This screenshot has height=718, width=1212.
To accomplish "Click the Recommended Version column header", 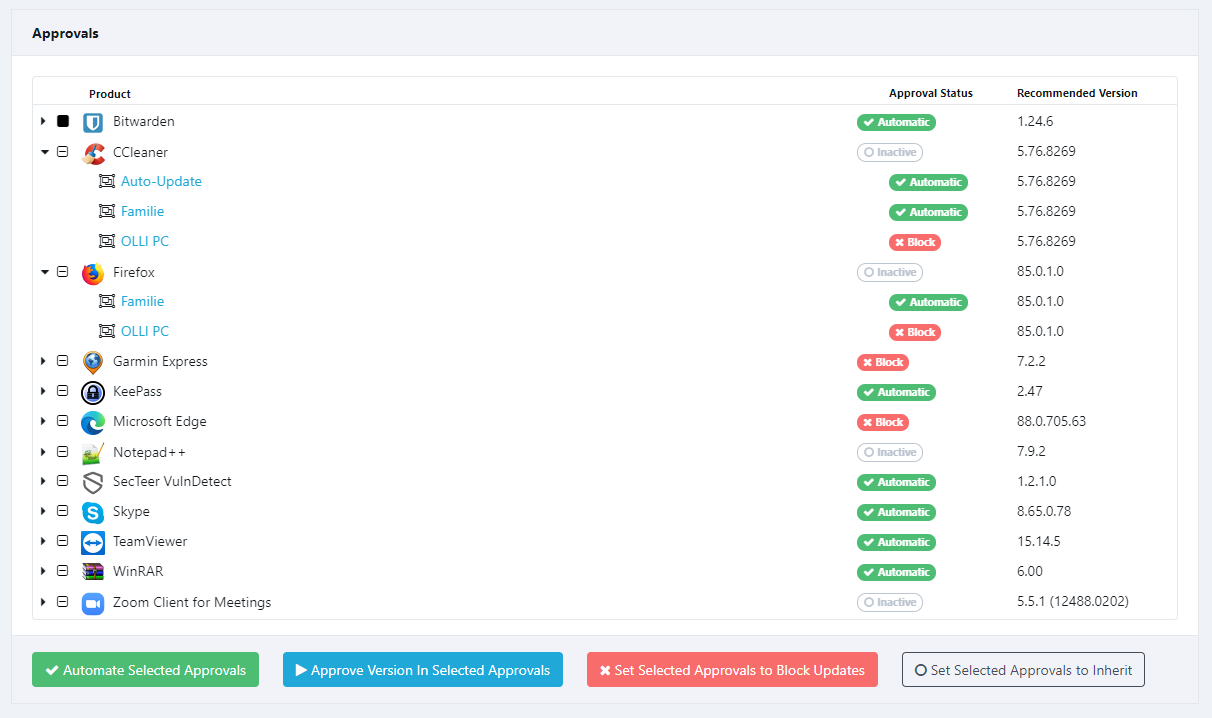I will pyautogui.click(x=1077, y=94).
